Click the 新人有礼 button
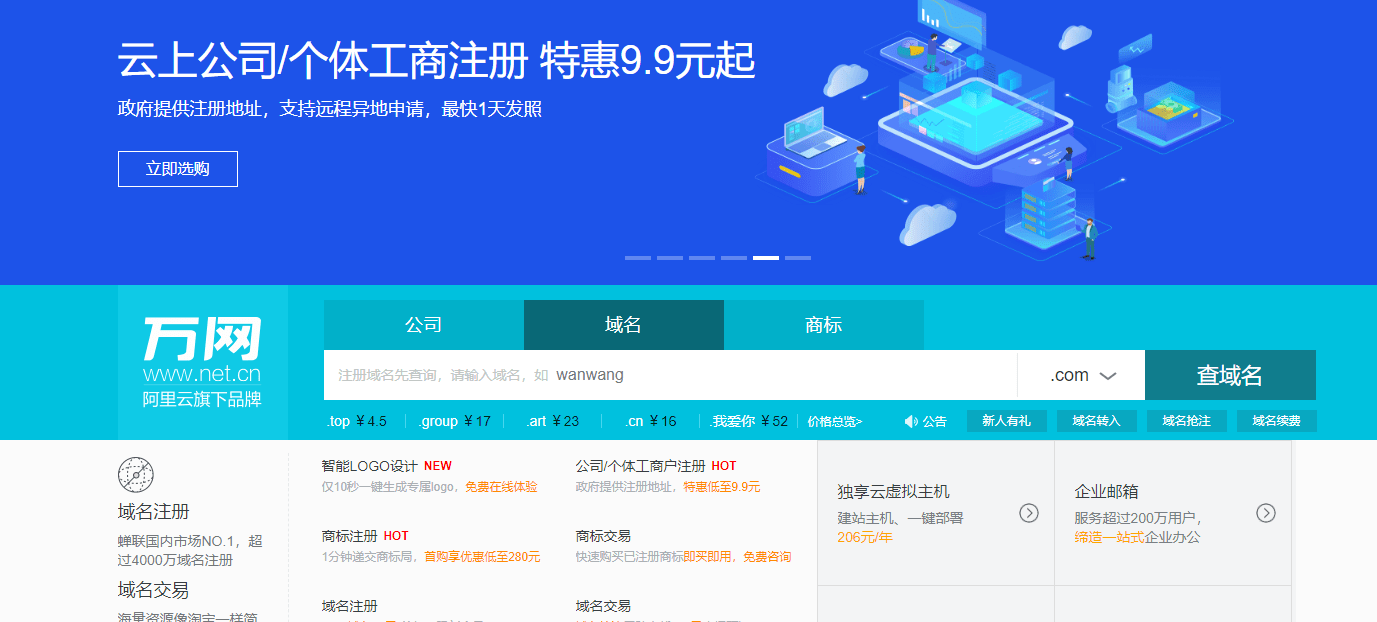Screen dimensions: 1377x622 1007,421
